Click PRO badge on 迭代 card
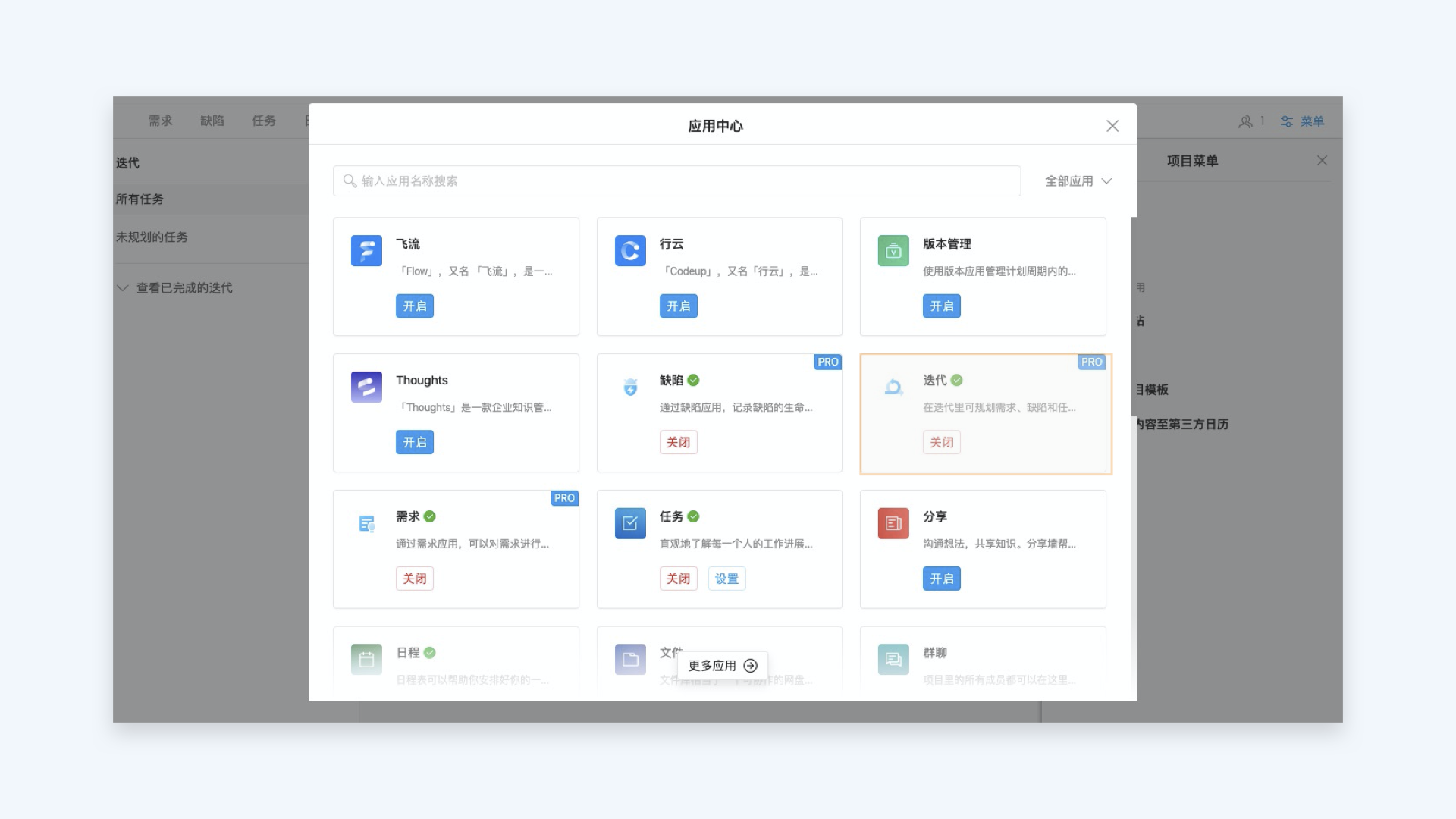Image resolution: width=1456 pixels, height=819 pixels. click(1092, 362)
